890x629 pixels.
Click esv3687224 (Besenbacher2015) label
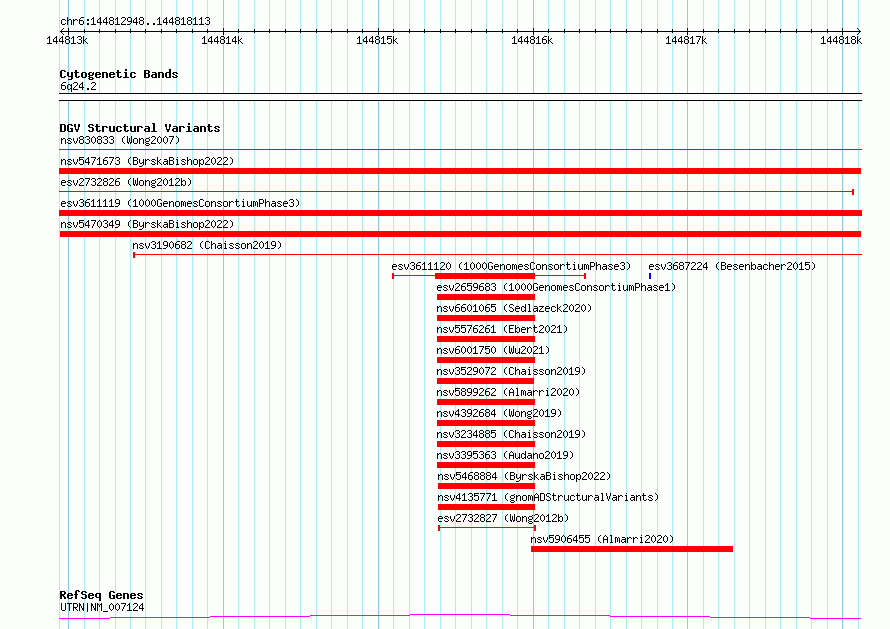click(732, 266)
